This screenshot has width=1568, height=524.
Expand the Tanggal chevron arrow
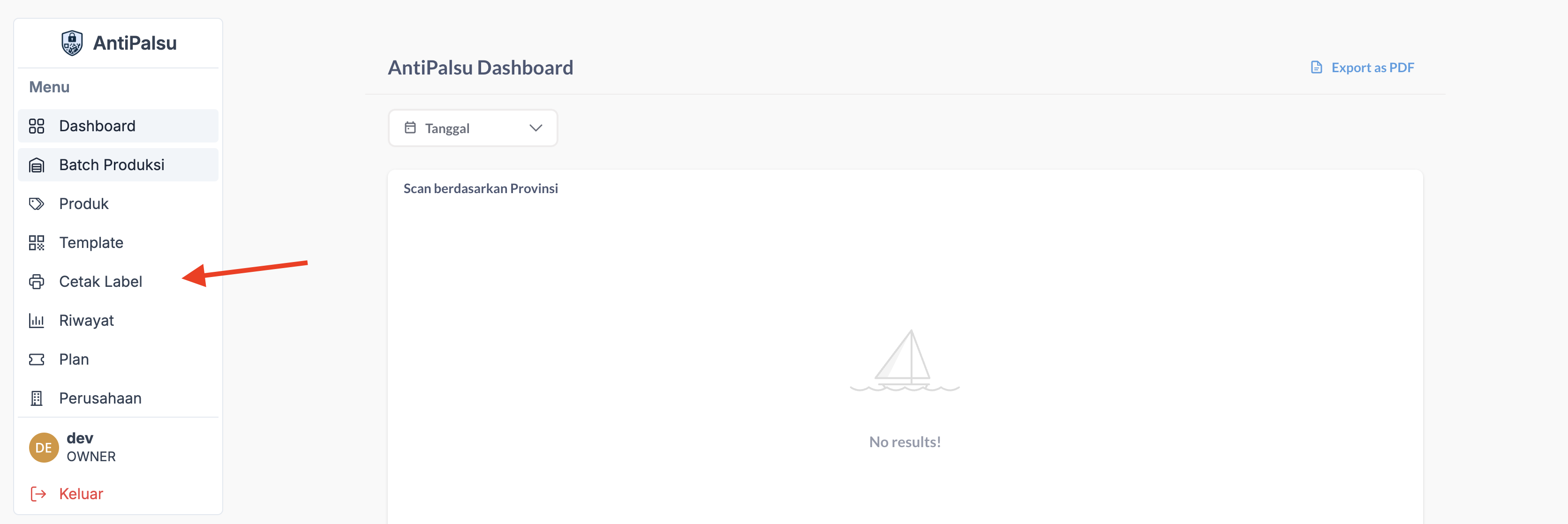coord(535,128)
